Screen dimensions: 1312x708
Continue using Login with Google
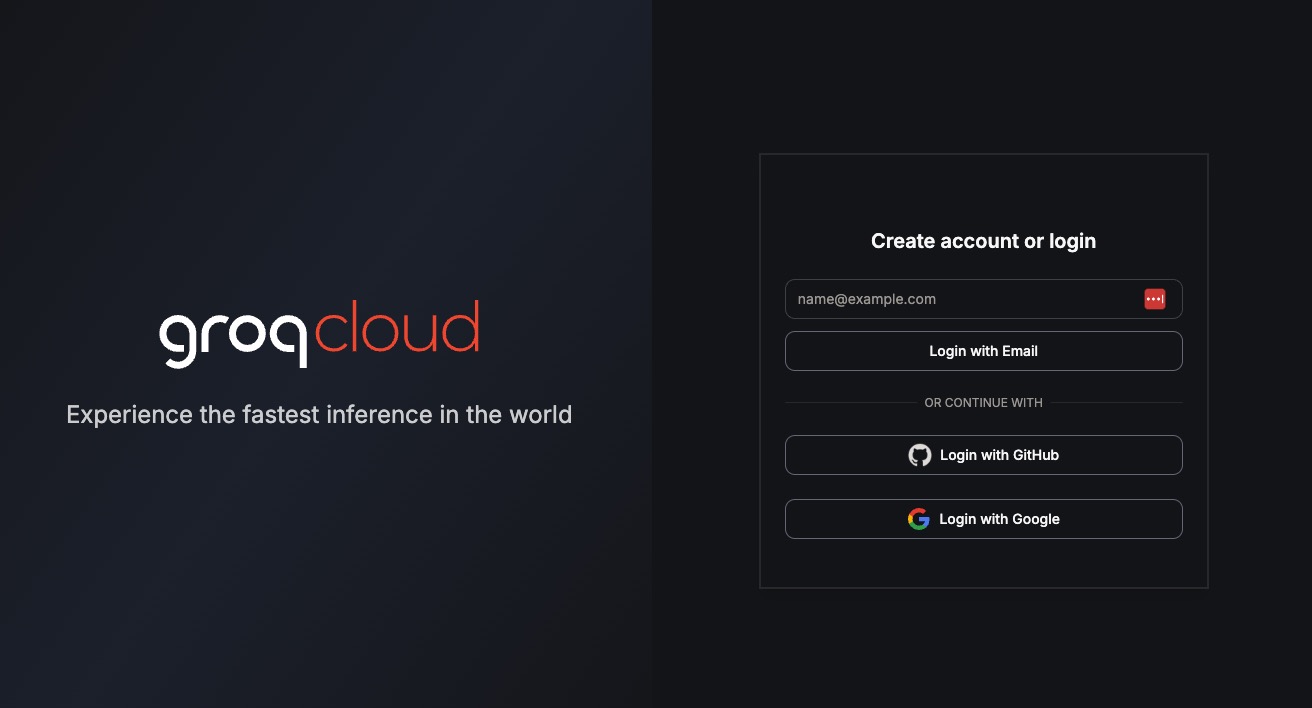click(984, 519)
